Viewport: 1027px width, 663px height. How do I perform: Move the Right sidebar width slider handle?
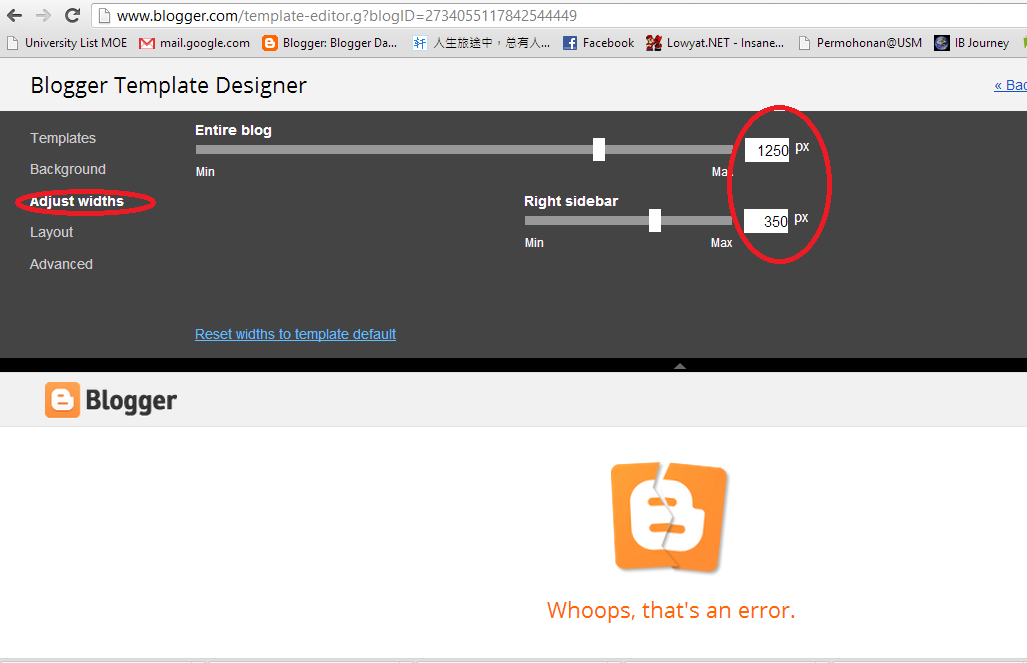point(655,219)
